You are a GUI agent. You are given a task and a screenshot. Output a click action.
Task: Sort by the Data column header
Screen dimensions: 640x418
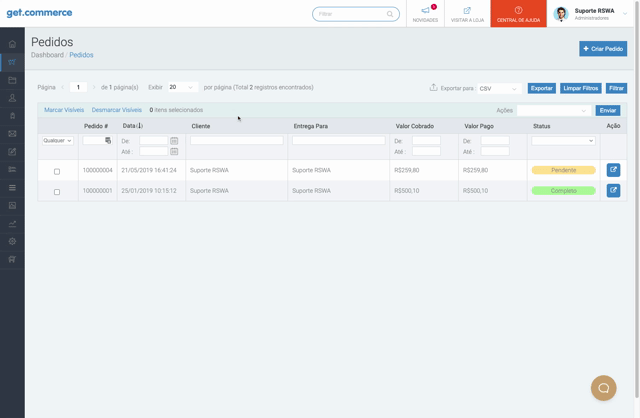tap(133, 126)
